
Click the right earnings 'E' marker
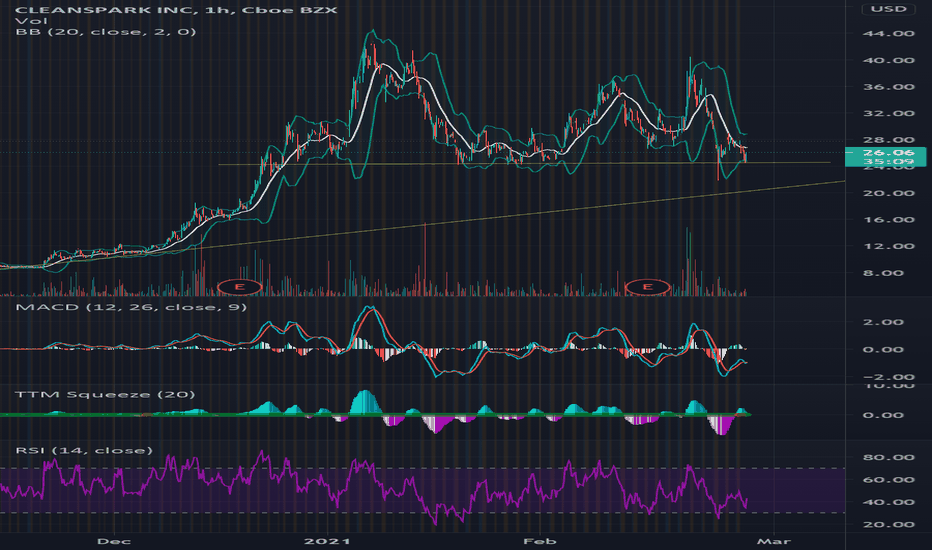(648, 287)
